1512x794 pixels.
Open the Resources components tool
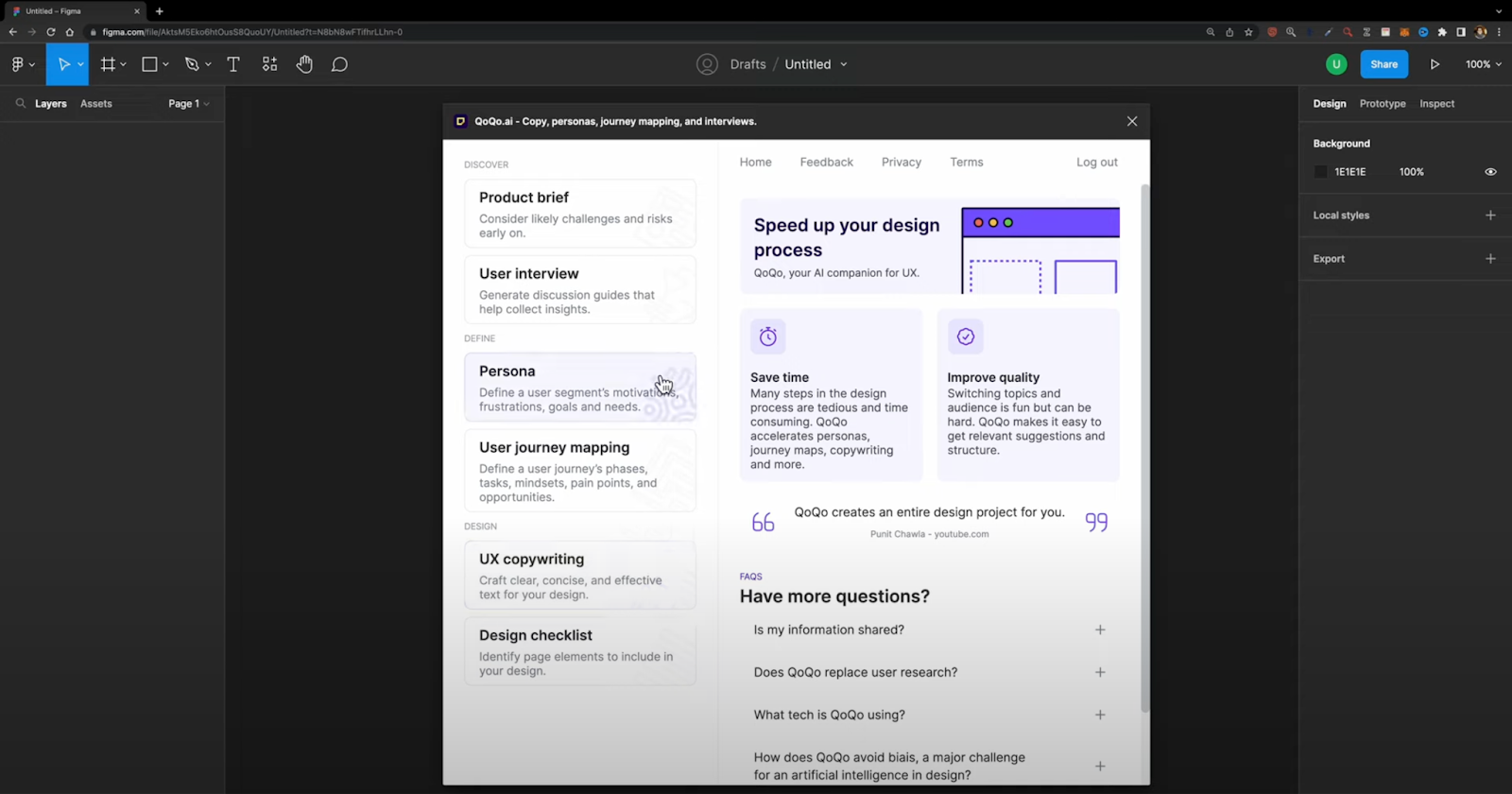click(270, 64)
